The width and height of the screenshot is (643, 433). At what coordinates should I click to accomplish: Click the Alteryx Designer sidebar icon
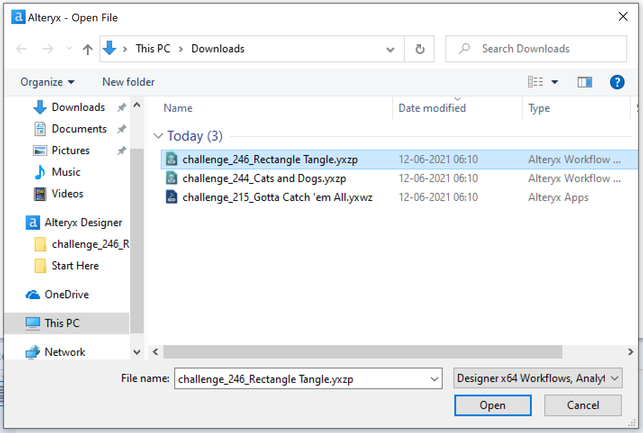[33, 222]
